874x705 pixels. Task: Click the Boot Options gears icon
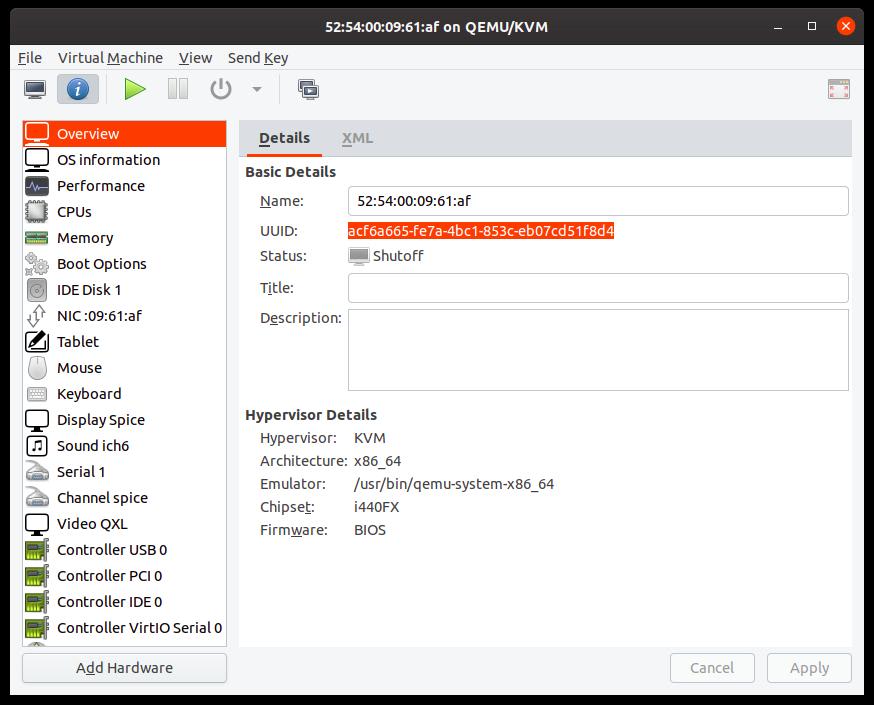pos(37,264)
